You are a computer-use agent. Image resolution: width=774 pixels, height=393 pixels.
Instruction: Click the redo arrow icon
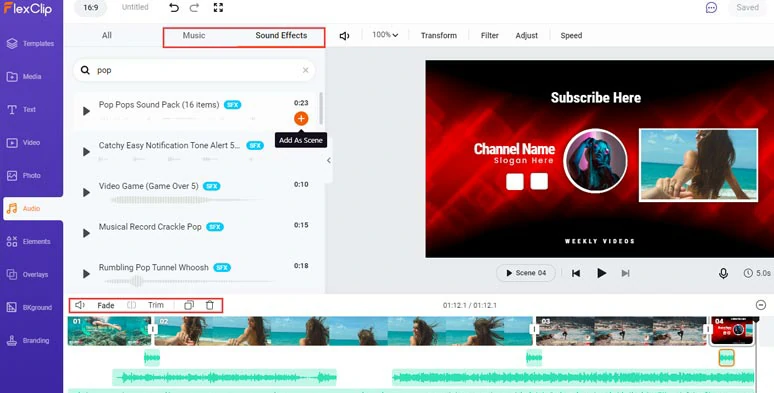point(194,7)
